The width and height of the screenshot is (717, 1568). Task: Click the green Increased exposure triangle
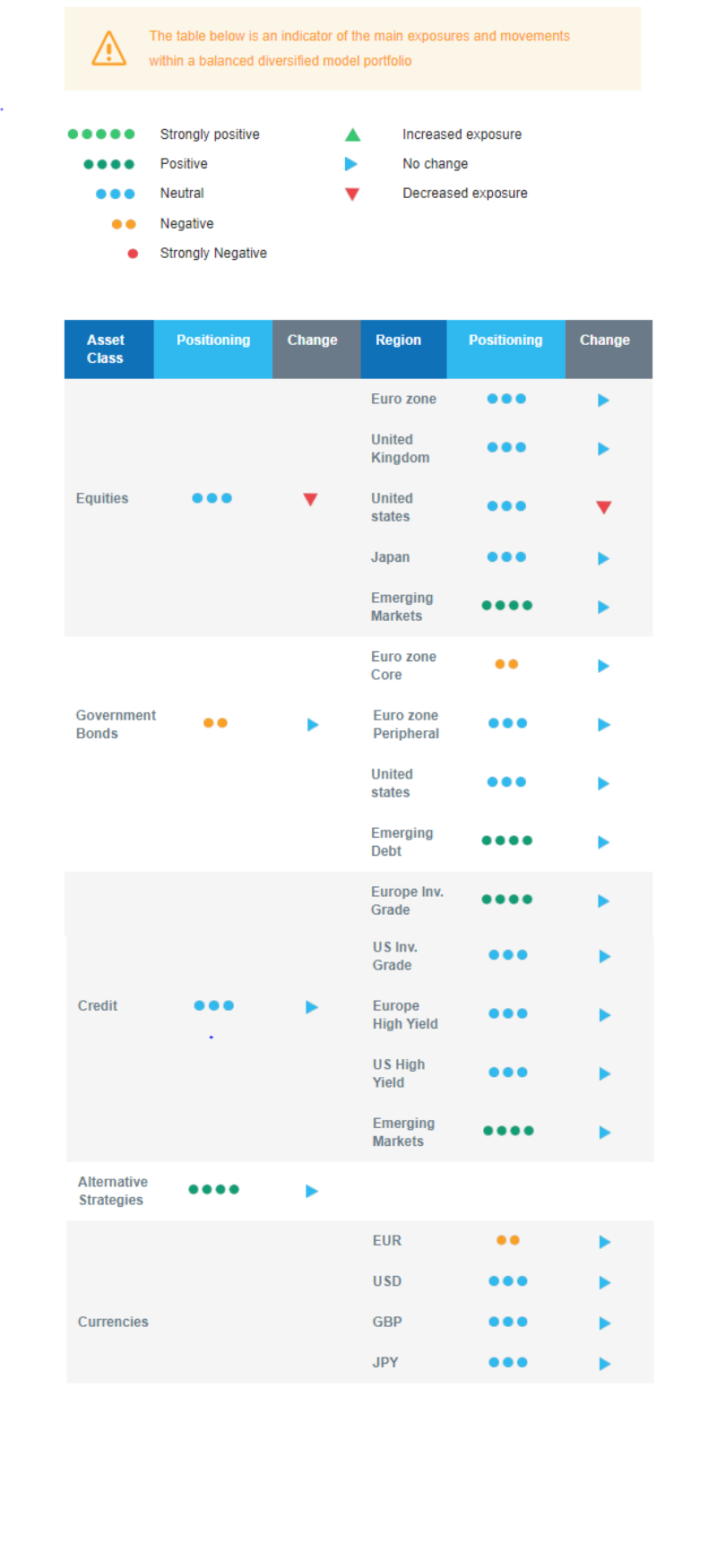tap(352, 135)
